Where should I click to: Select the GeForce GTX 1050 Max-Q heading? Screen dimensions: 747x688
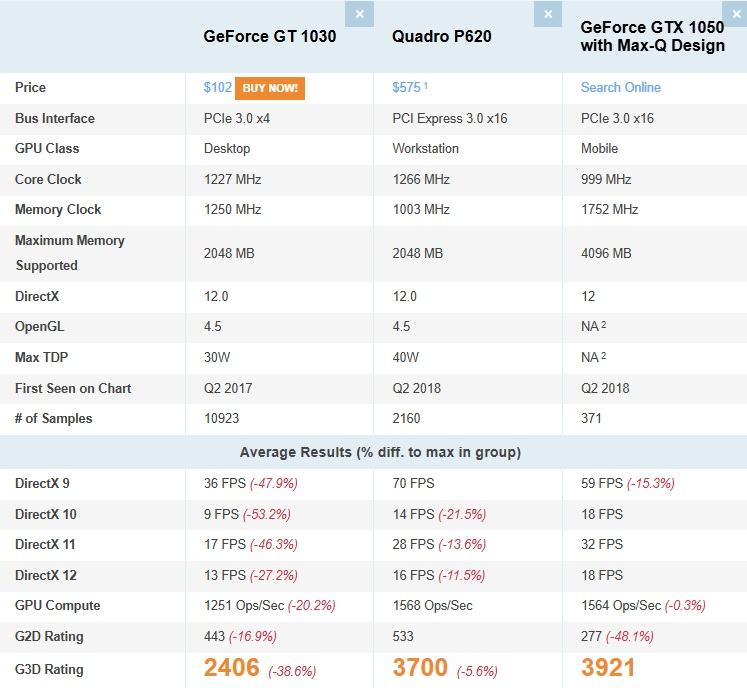point(652,36)
